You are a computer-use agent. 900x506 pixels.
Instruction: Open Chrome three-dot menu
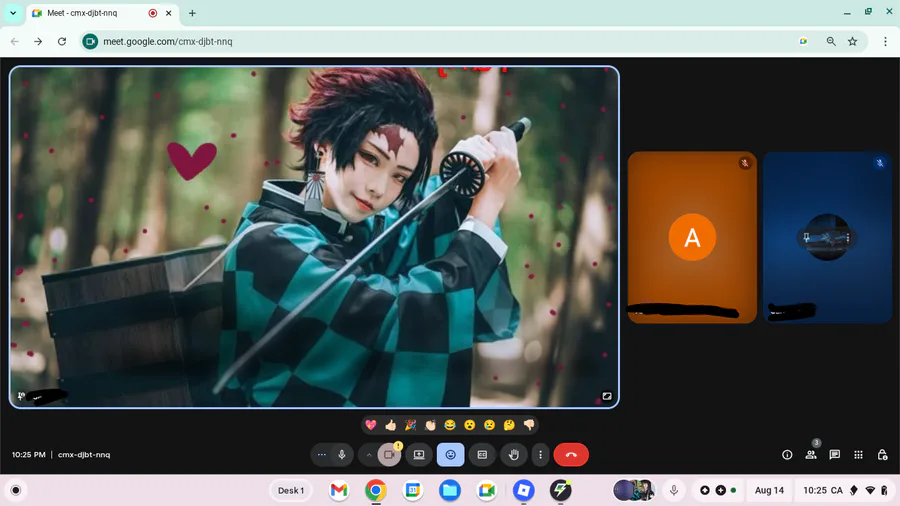pyautogui.click(x=885, y=41)
